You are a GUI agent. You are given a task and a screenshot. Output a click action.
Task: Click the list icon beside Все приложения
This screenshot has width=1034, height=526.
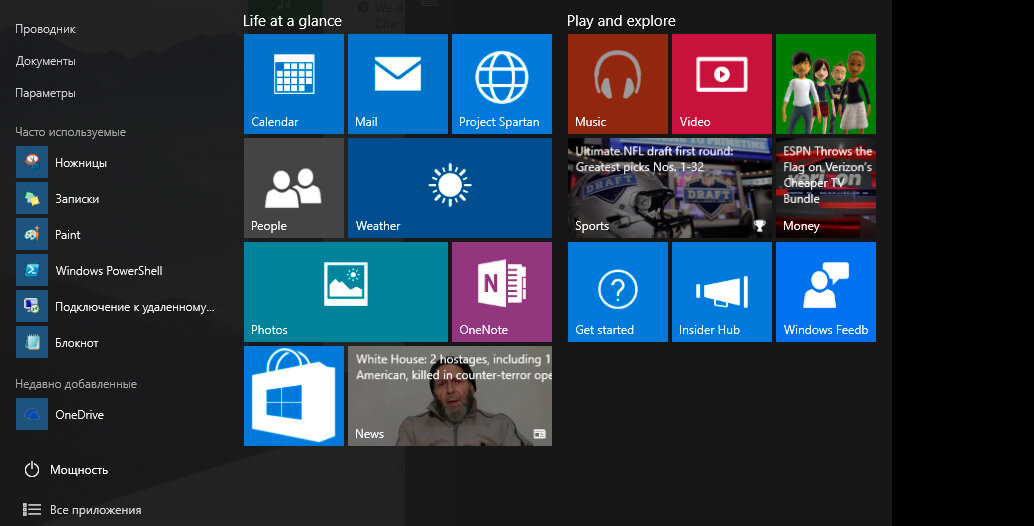[x=32, y=510]
